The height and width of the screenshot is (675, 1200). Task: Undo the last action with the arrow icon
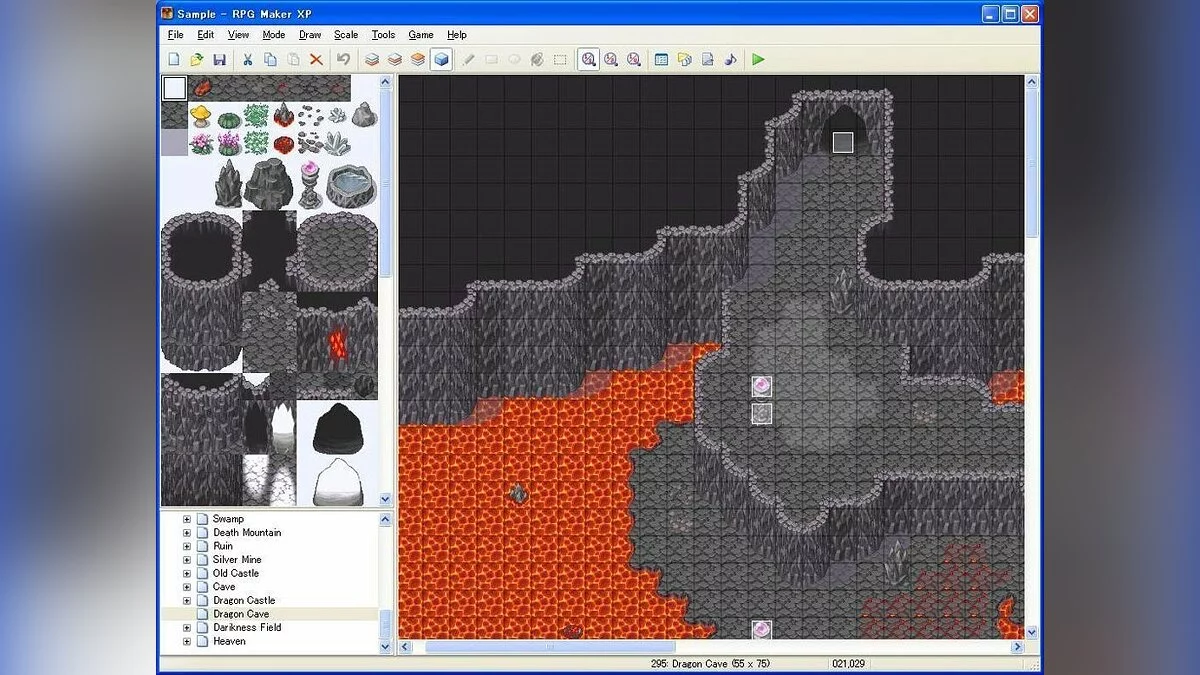coord(343,60)
